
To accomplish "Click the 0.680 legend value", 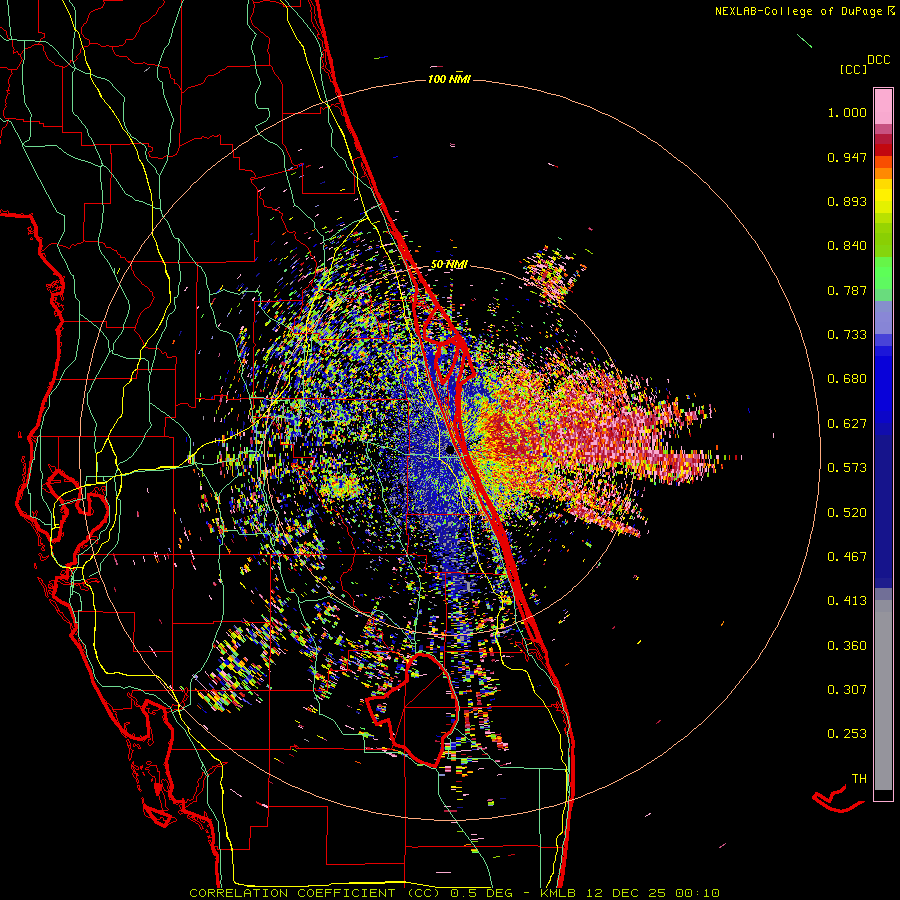I will (x=847, y=379).
